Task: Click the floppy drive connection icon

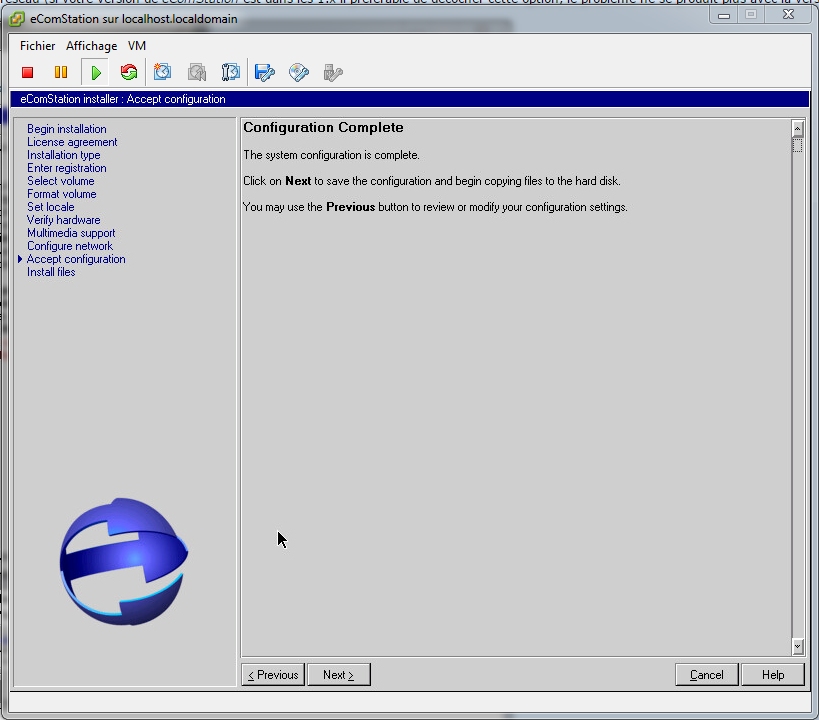Action: pyautogui.click(x=265, y=72)
